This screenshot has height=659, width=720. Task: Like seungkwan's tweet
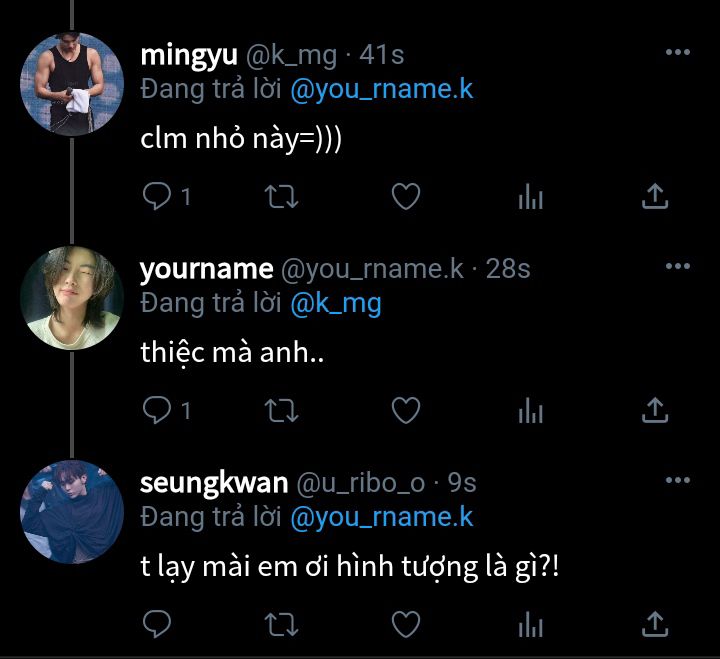[x=404, y=625]
